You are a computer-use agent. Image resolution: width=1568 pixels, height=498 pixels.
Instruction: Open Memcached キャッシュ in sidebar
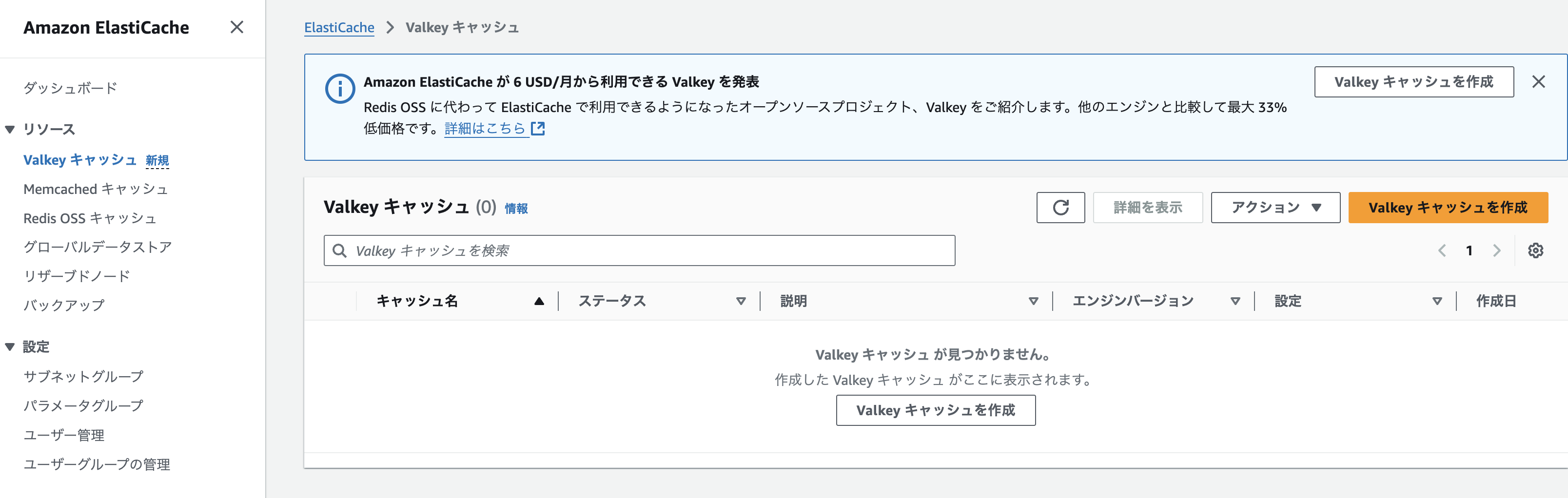[x=96, y=189]
